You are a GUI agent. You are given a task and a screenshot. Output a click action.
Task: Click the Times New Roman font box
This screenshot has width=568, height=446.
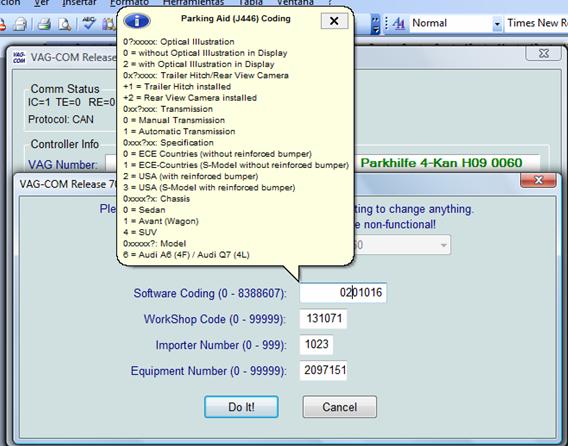click(536, 24)
